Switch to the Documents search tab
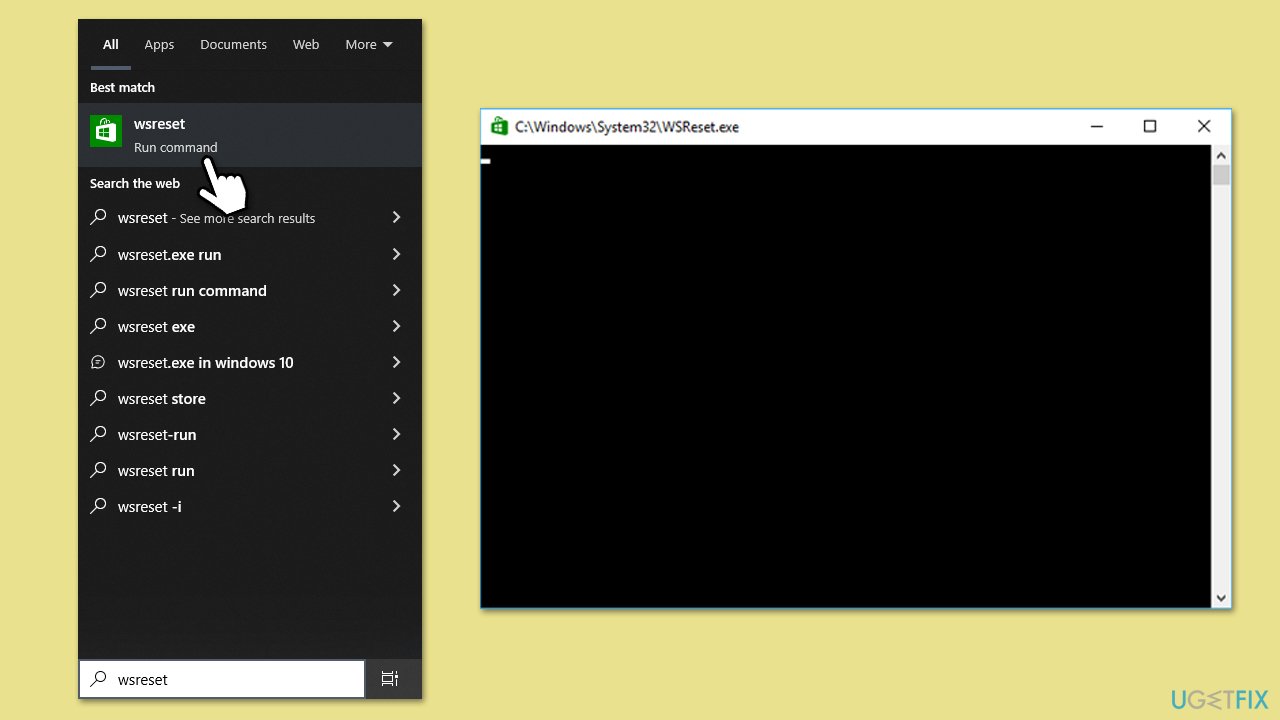 [x=233, y=44]
